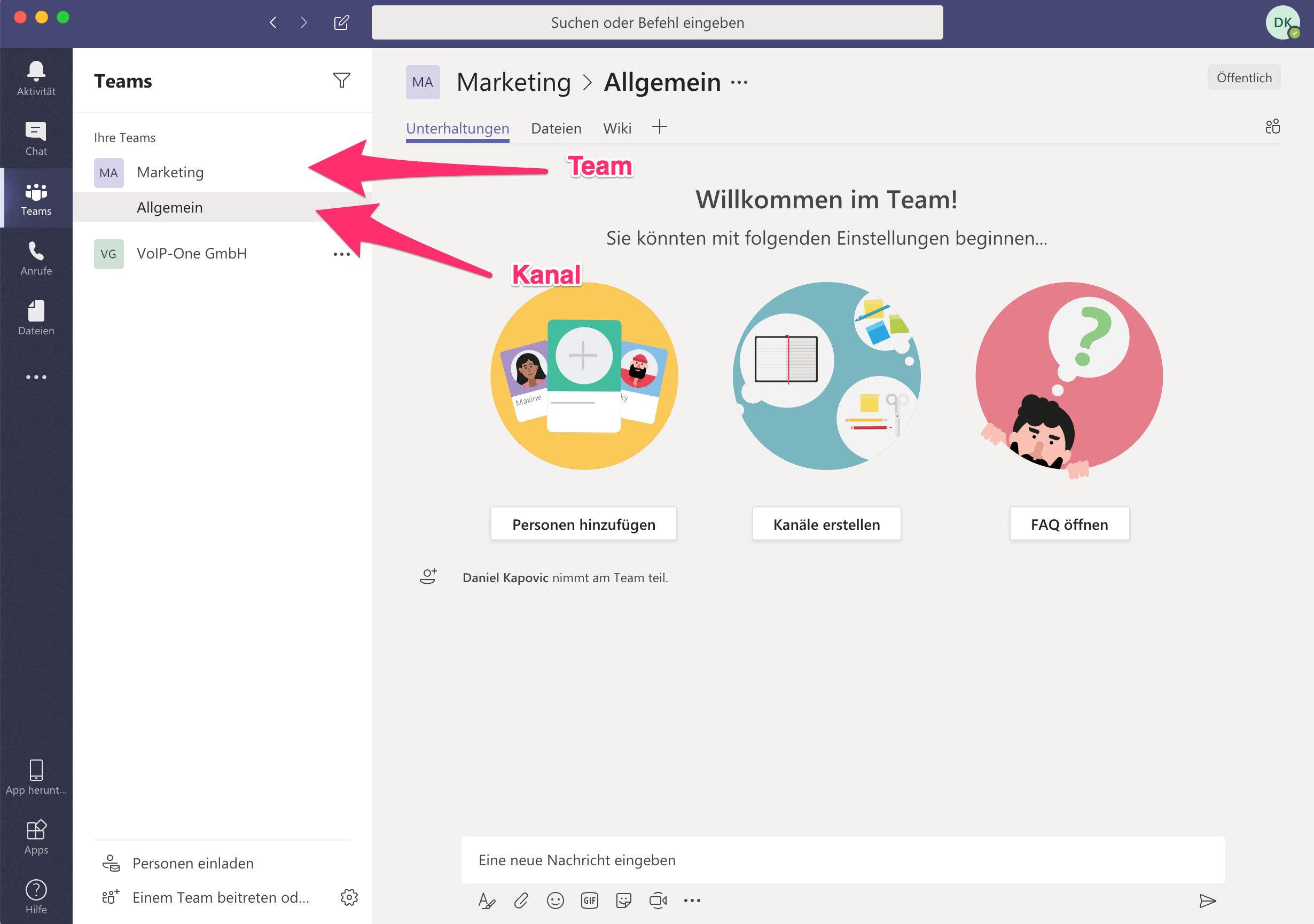
Task: Show more apps via sidebar ellipsis
Action: tap(36, 377)
